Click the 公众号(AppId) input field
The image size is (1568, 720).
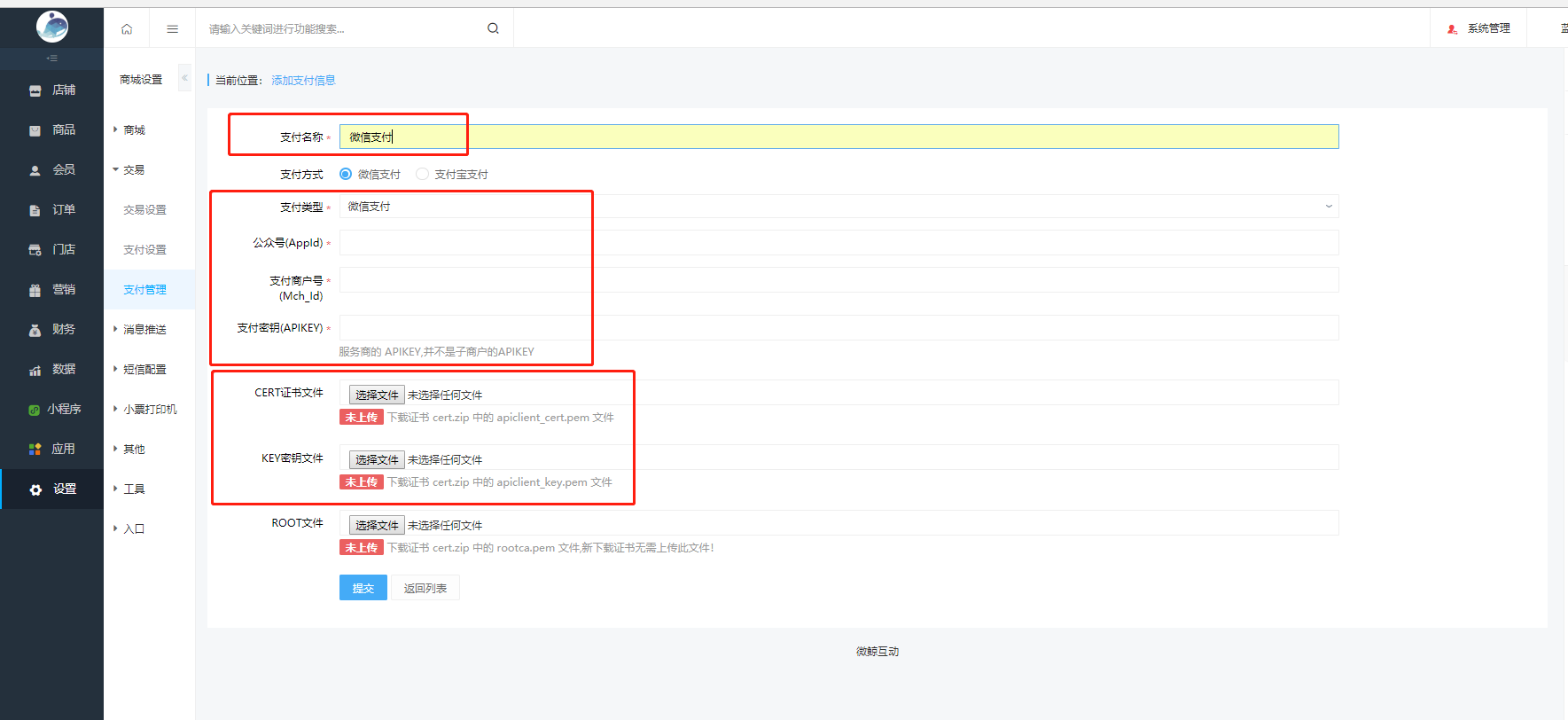coord(838,243)
